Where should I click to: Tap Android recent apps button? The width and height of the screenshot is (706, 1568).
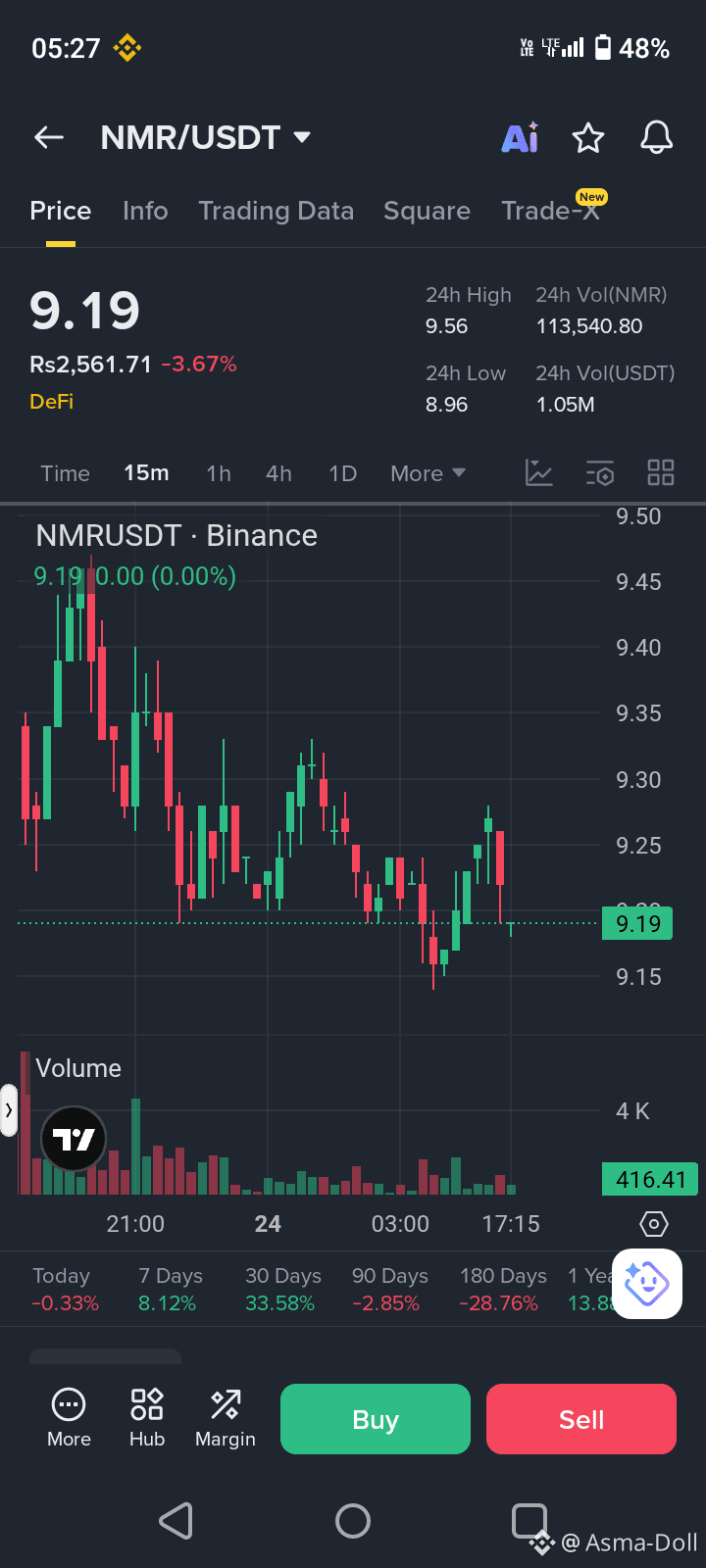pyautogui.click(x=529, y=1521)
